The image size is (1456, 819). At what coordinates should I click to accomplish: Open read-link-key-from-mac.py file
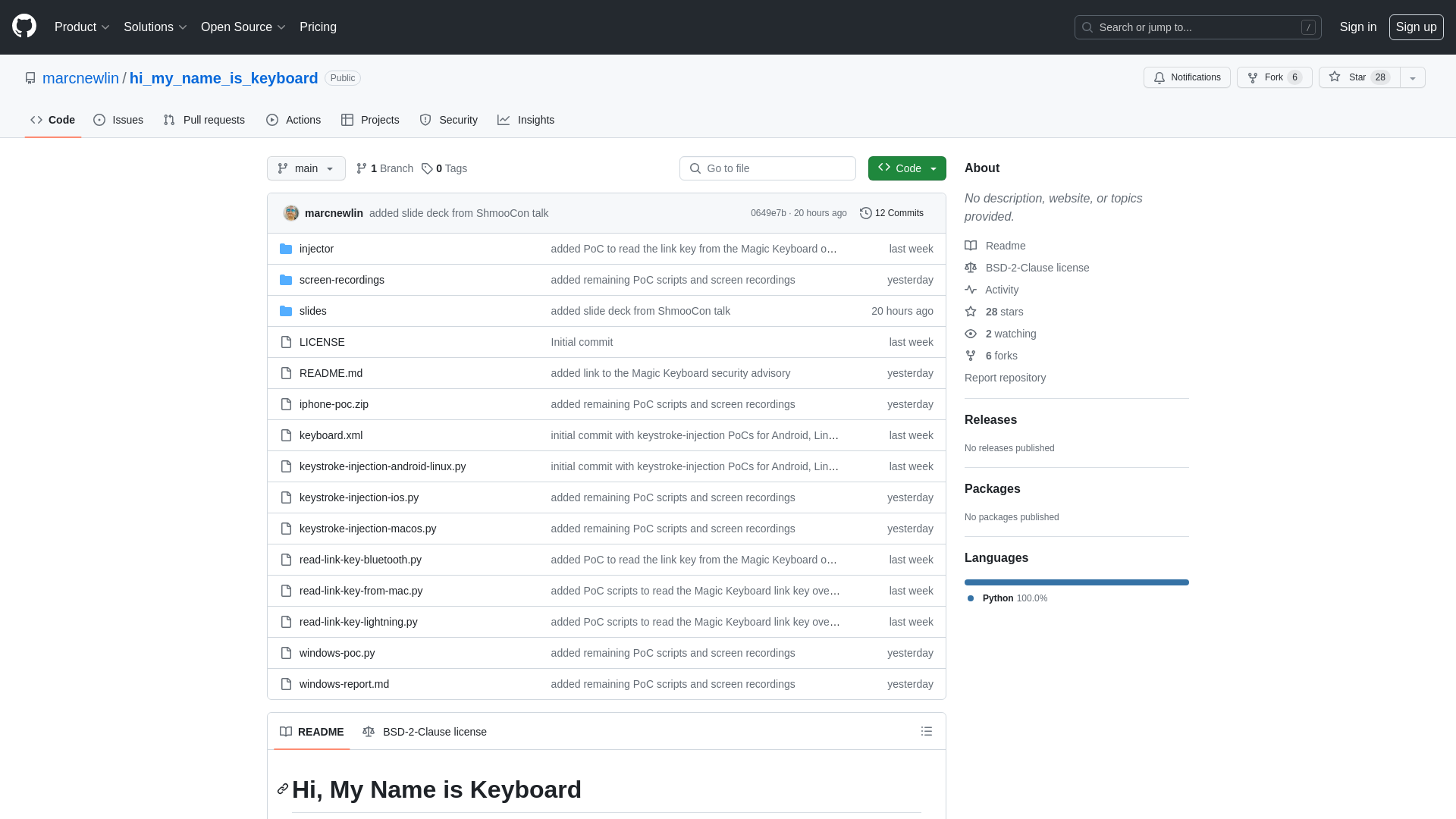pos(361,591)
